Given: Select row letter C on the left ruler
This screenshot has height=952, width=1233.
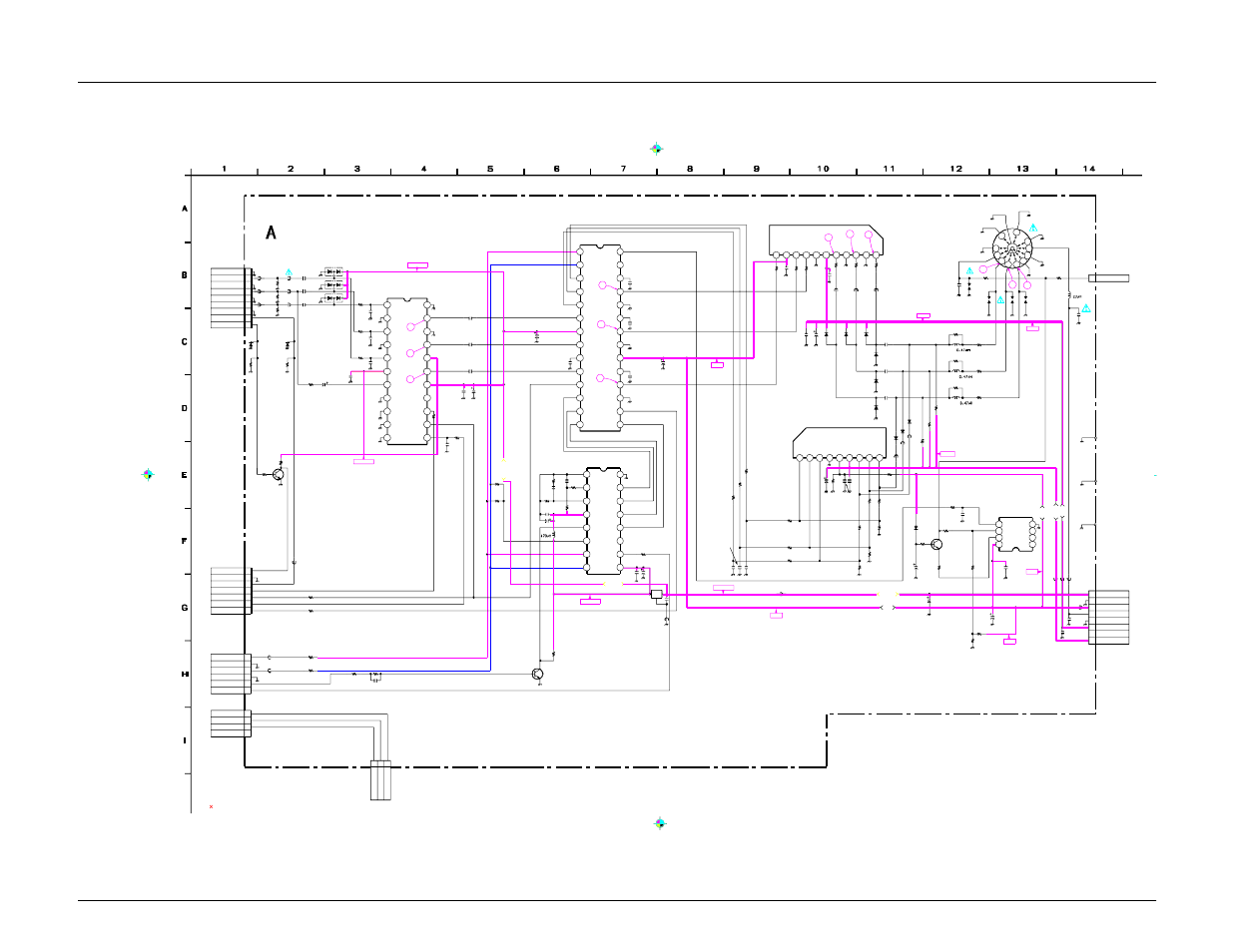Looking at the screenshot, I should coord(184,341).
